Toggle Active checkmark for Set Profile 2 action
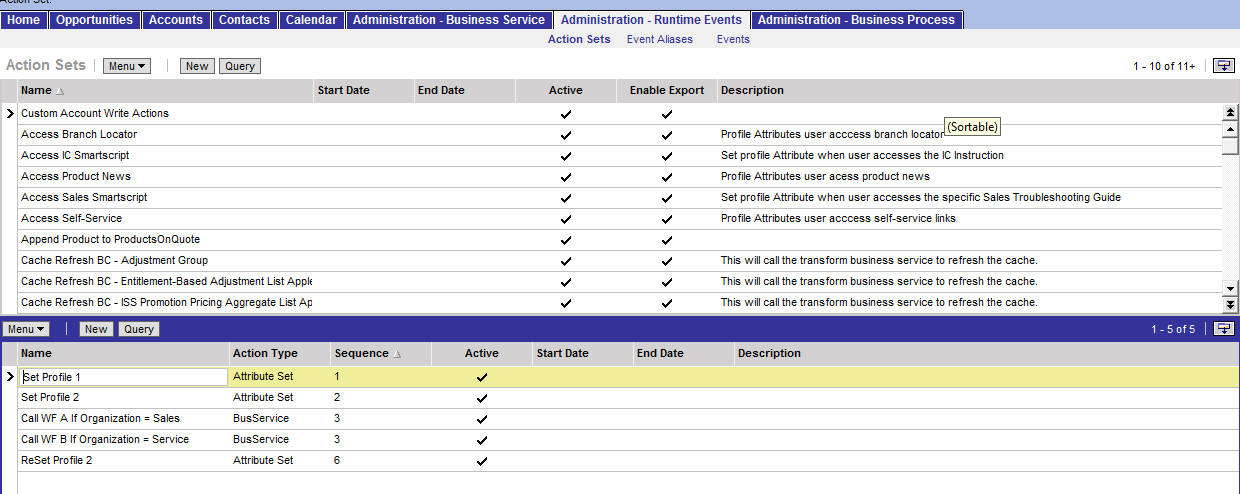The image size is (1240, 494). point(482,398)
